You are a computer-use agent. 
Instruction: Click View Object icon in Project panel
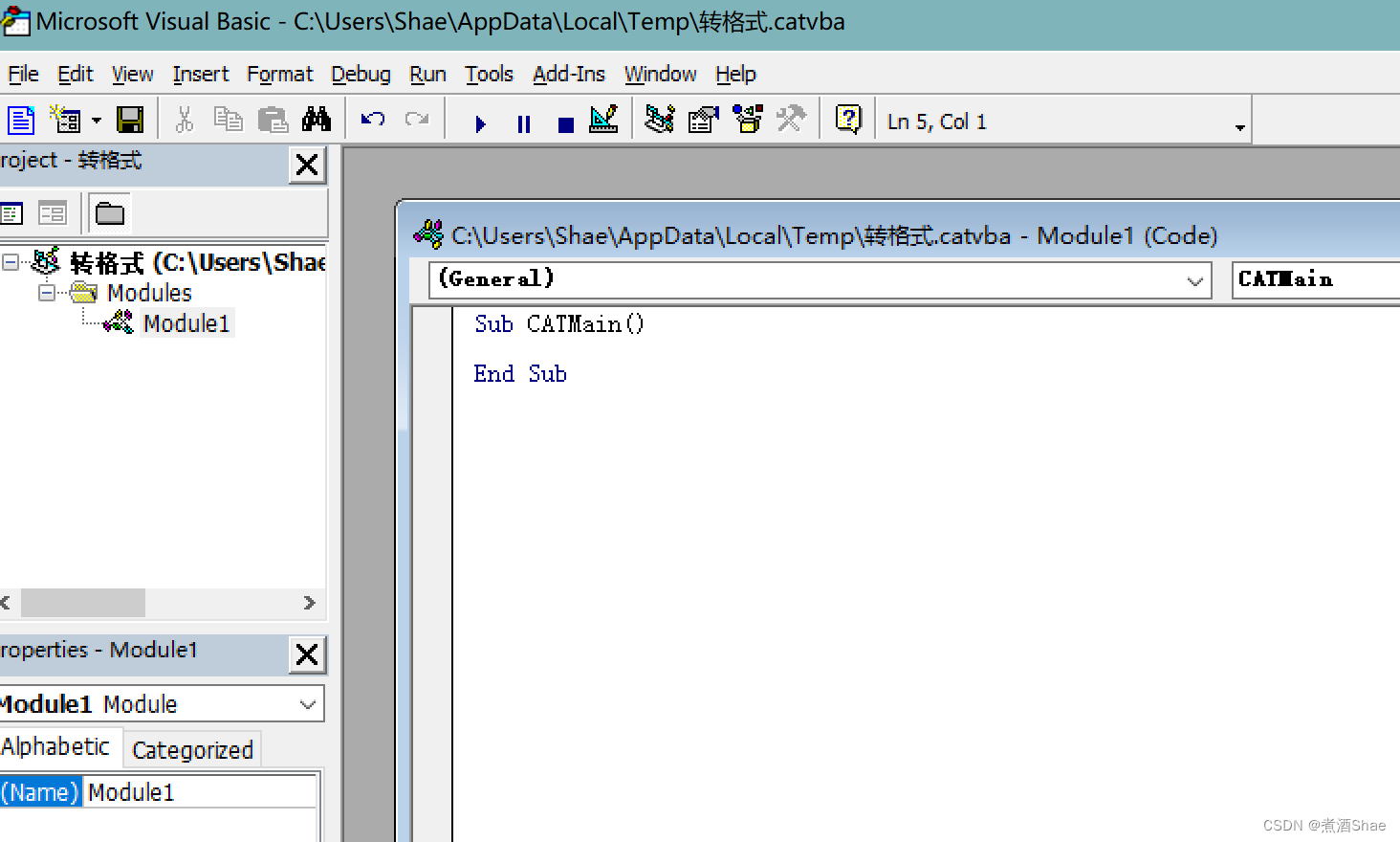tap(52, 213)
